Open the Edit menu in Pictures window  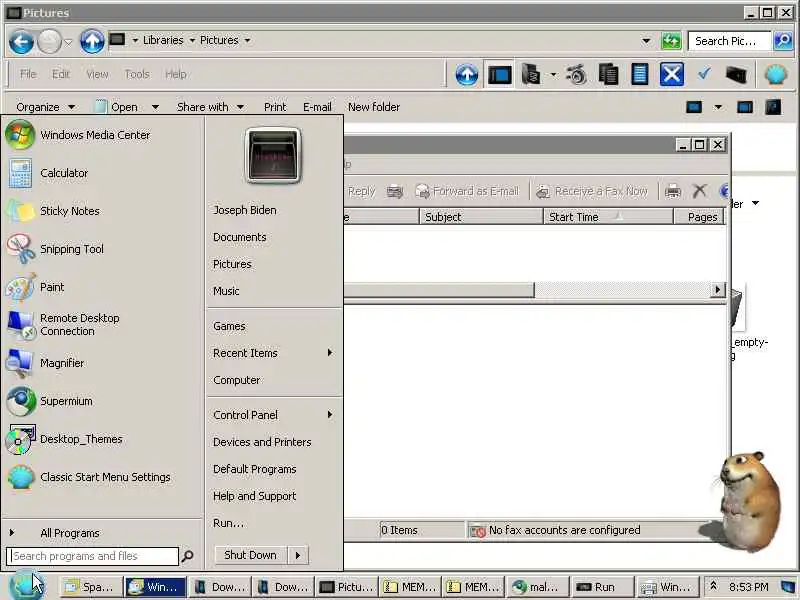click(61, 74)
